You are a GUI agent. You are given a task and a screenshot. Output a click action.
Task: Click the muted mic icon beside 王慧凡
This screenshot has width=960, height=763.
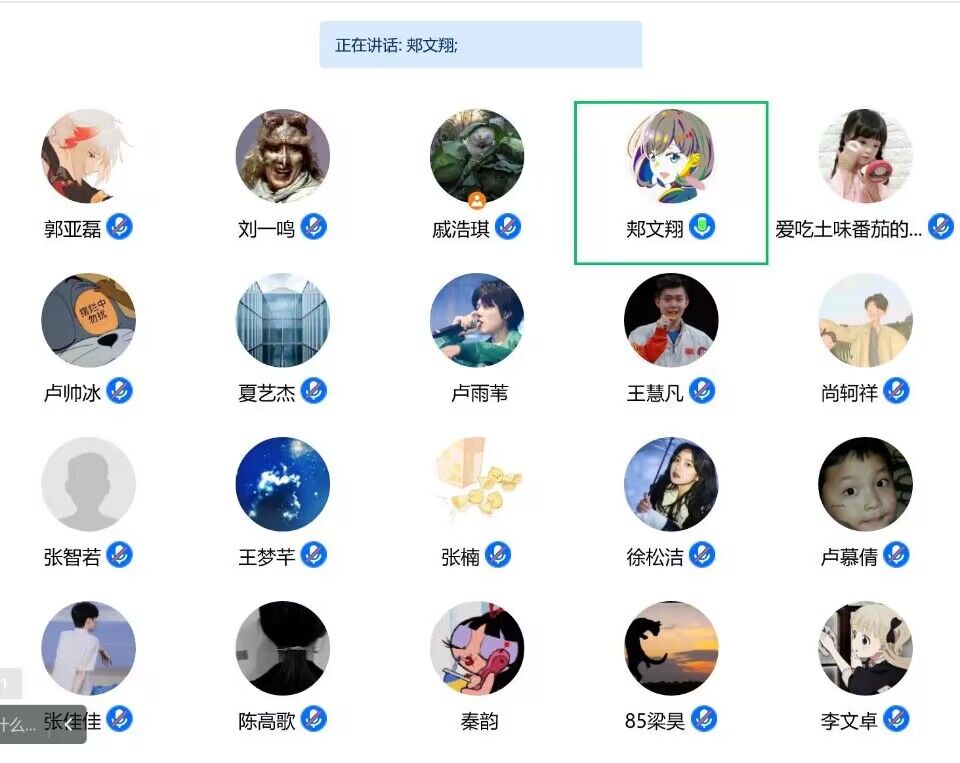click(x=702, y=391)
